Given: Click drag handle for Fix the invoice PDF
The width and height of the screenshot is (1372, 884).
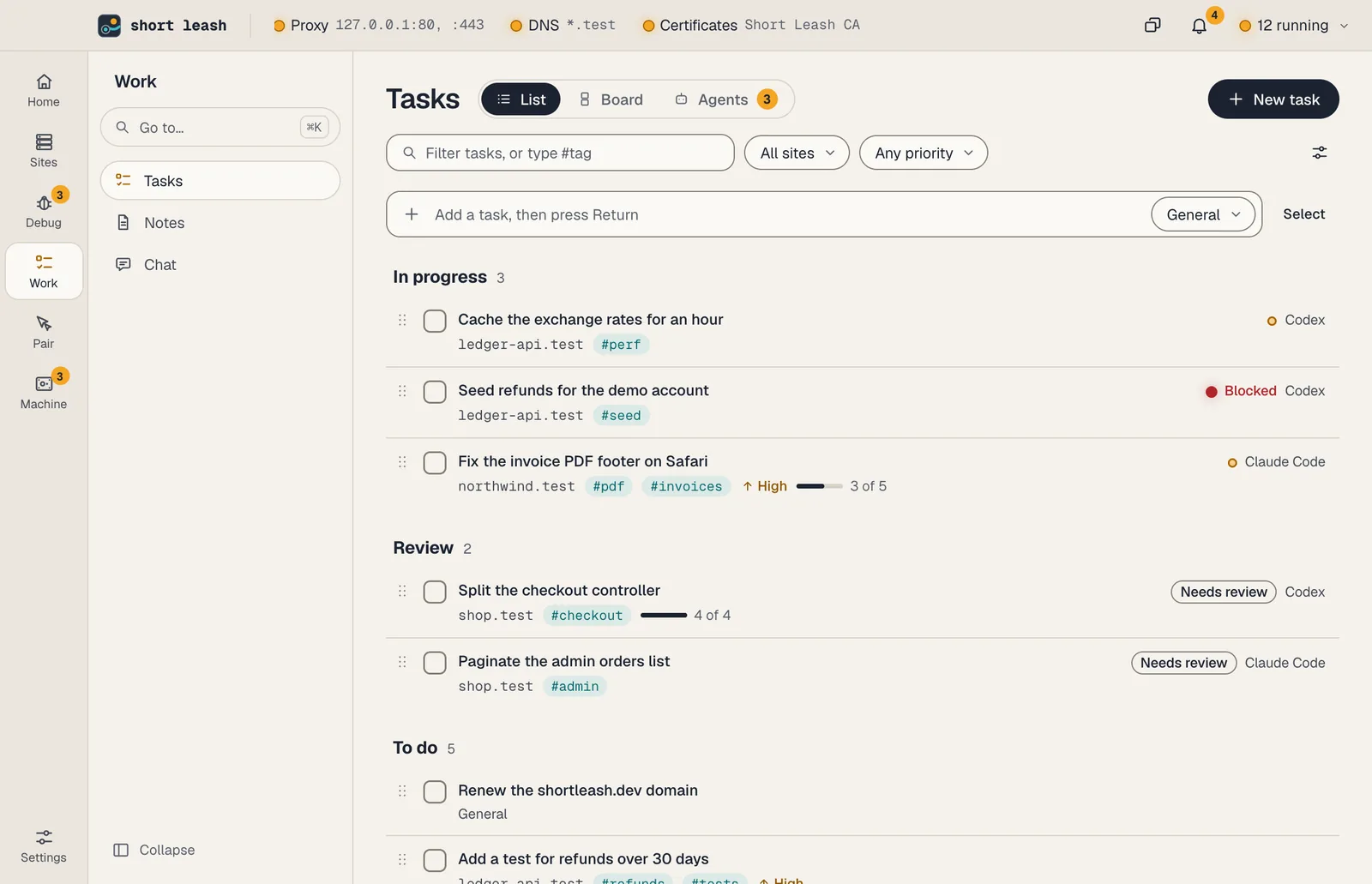Looking at the screenshot, I should [402, 462].
